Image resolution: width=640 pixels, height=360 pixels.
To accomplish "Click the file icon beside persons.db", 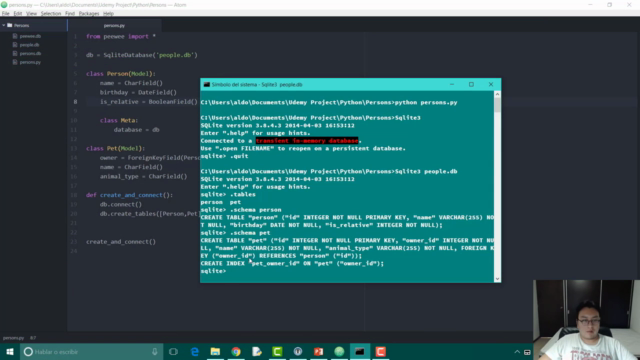I will (x=15, y=53).
